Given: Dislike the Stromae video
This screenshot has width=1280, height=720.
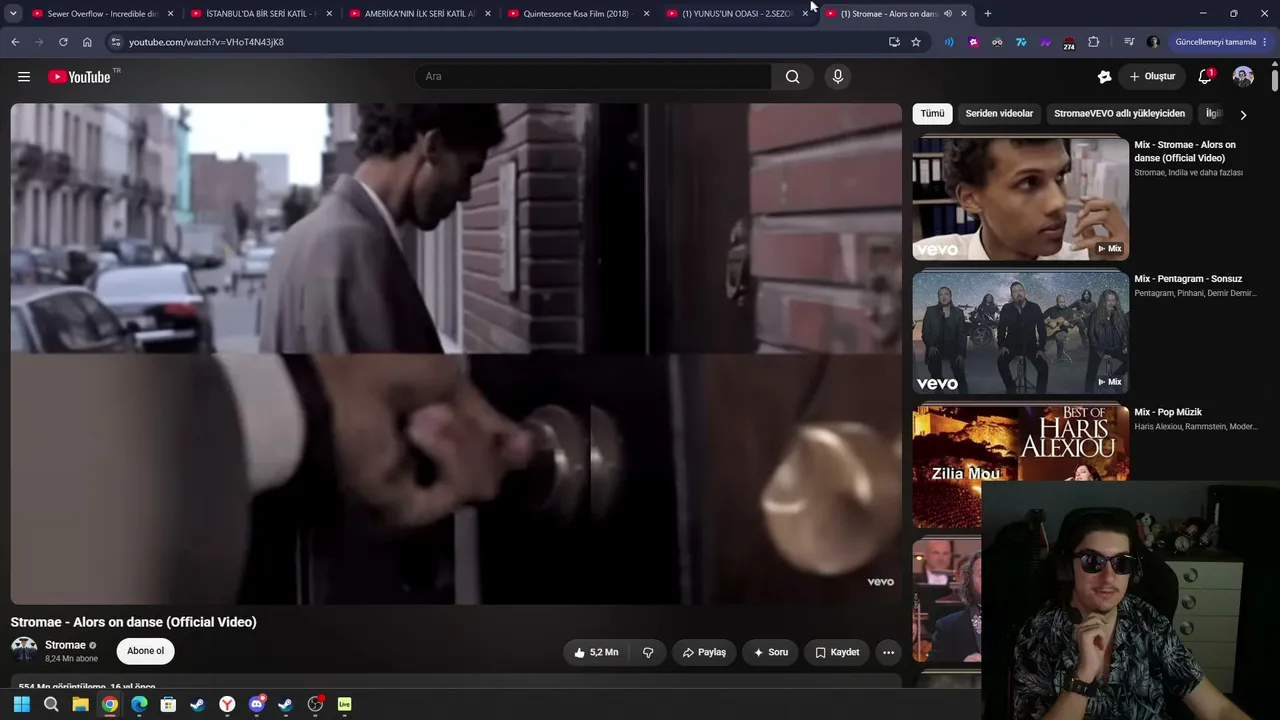Looking at the screenshot, I should point(648,652).
